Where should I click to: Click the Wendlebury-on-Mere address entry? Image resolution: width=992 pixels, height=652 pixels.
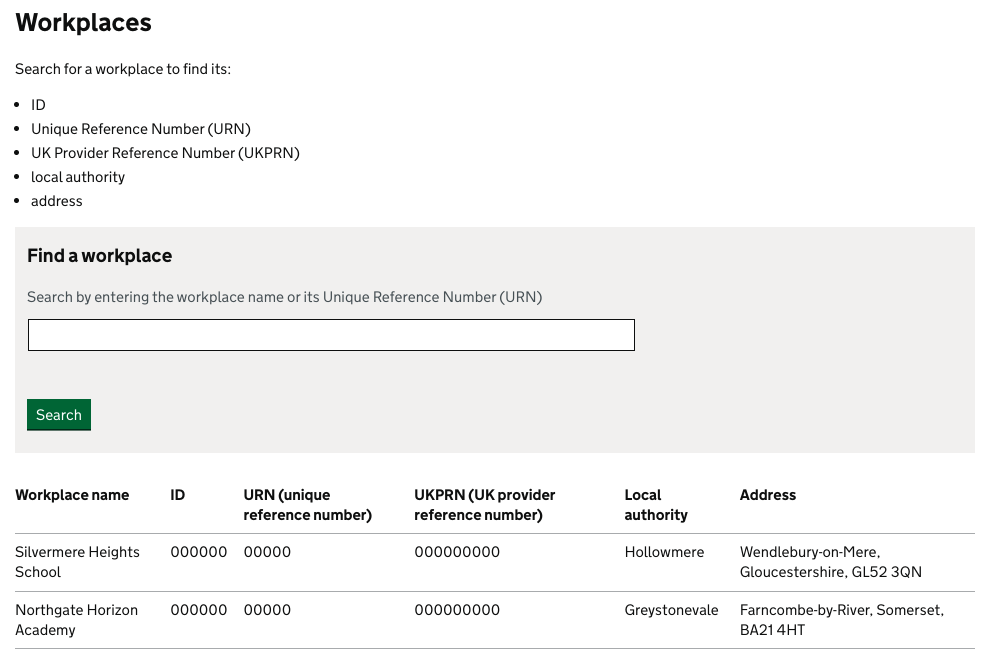tap(831, 562)
